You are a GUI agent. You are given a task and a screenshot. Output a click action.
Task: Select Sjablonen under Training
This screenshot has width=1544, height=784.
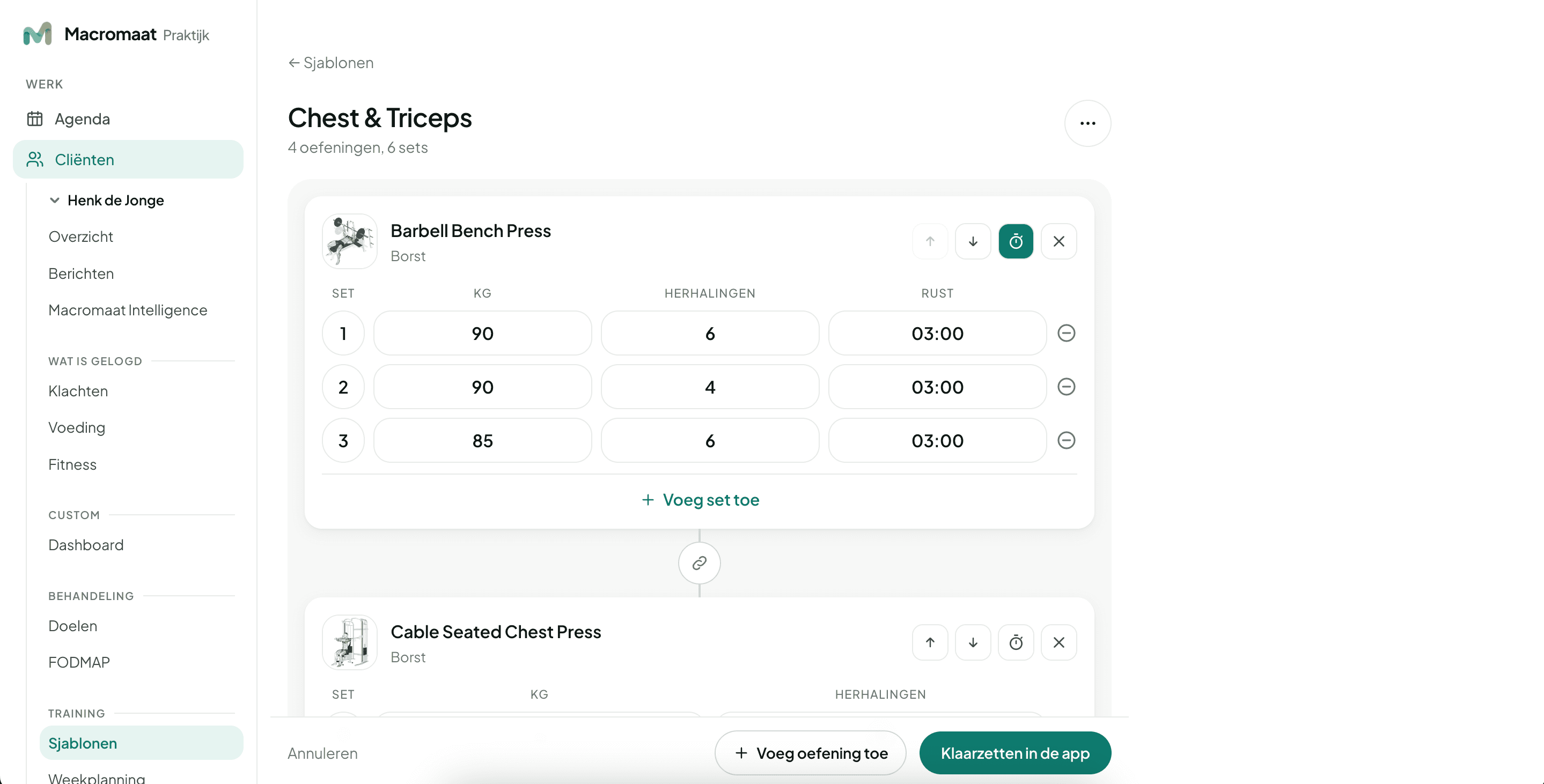click(142, 743)
